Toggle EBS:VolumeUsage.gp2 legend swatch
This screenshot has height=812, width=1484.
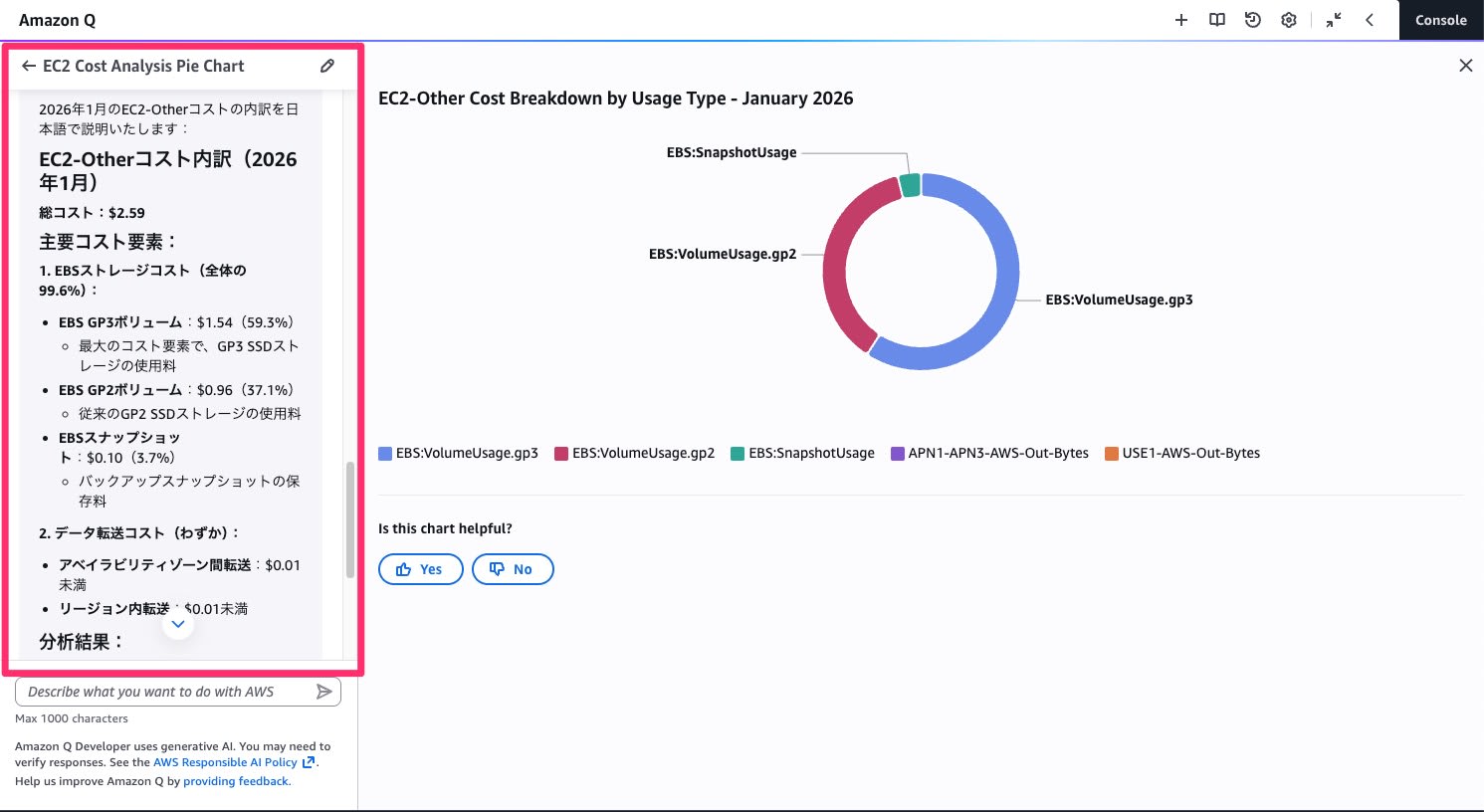[561, 454]
